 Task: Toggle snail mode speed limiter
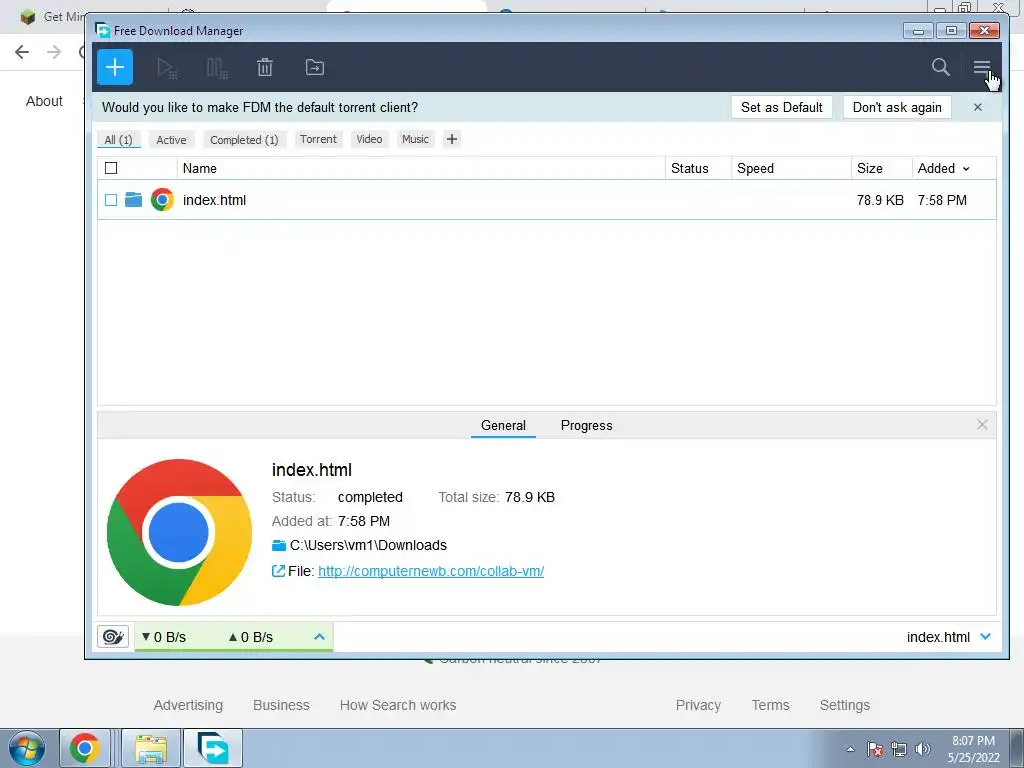113,636
